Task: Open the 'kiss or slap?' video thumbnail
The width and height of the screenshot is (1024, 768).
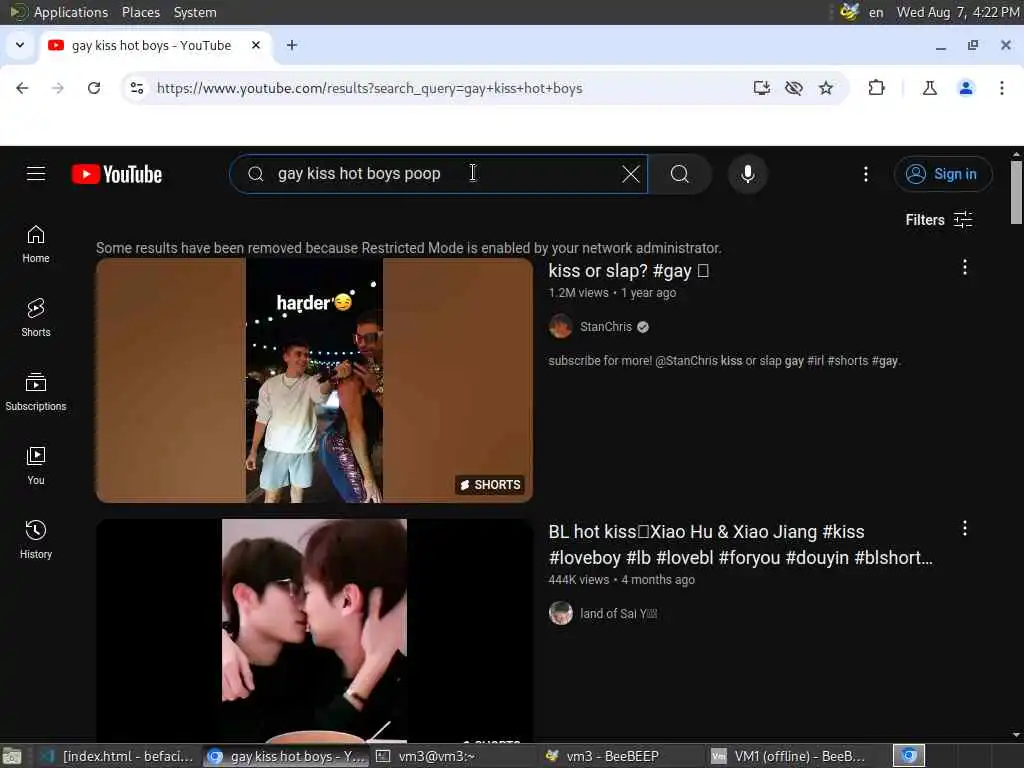Action: pos(314,381)
